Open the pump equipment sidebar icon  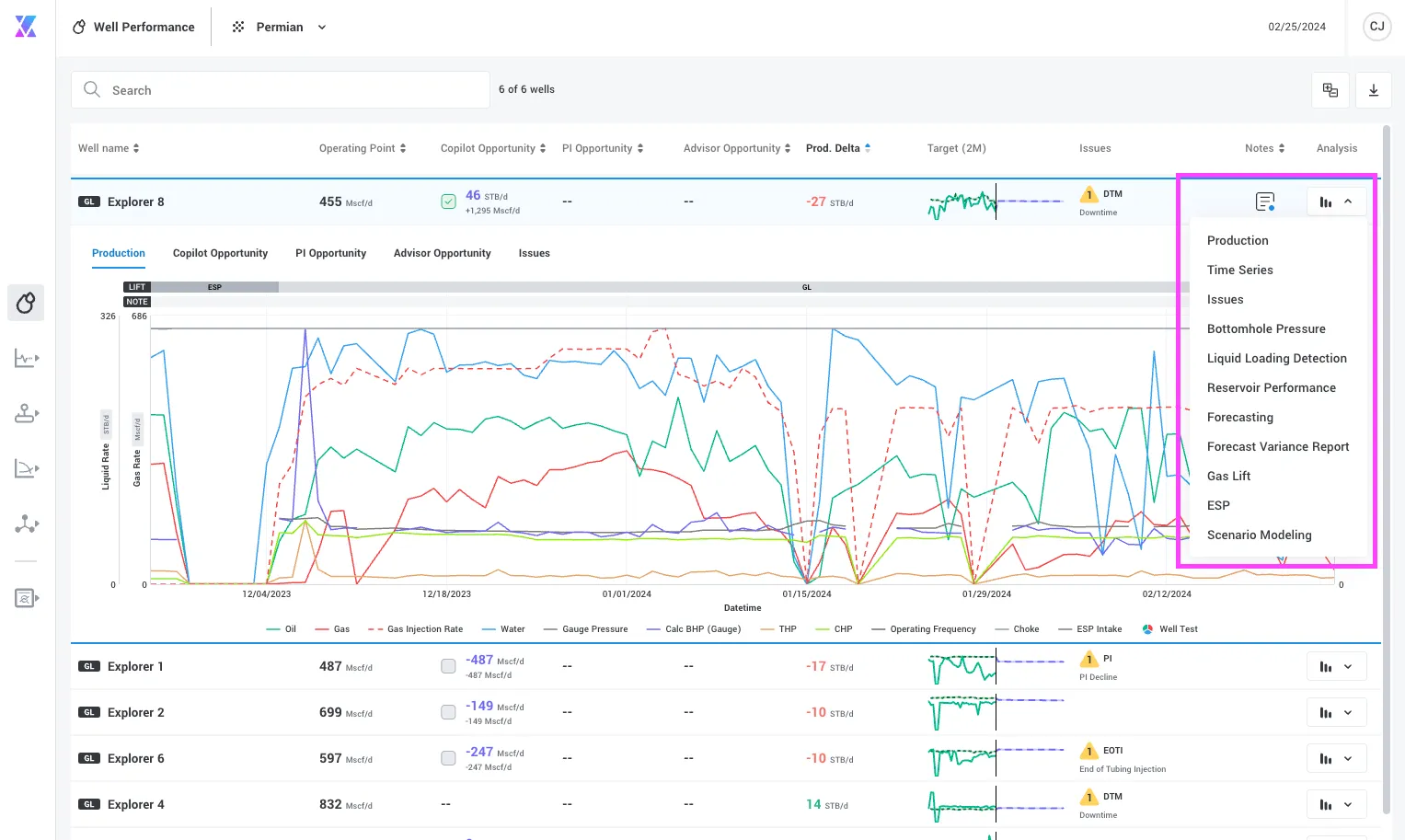[x=26, y=413]
